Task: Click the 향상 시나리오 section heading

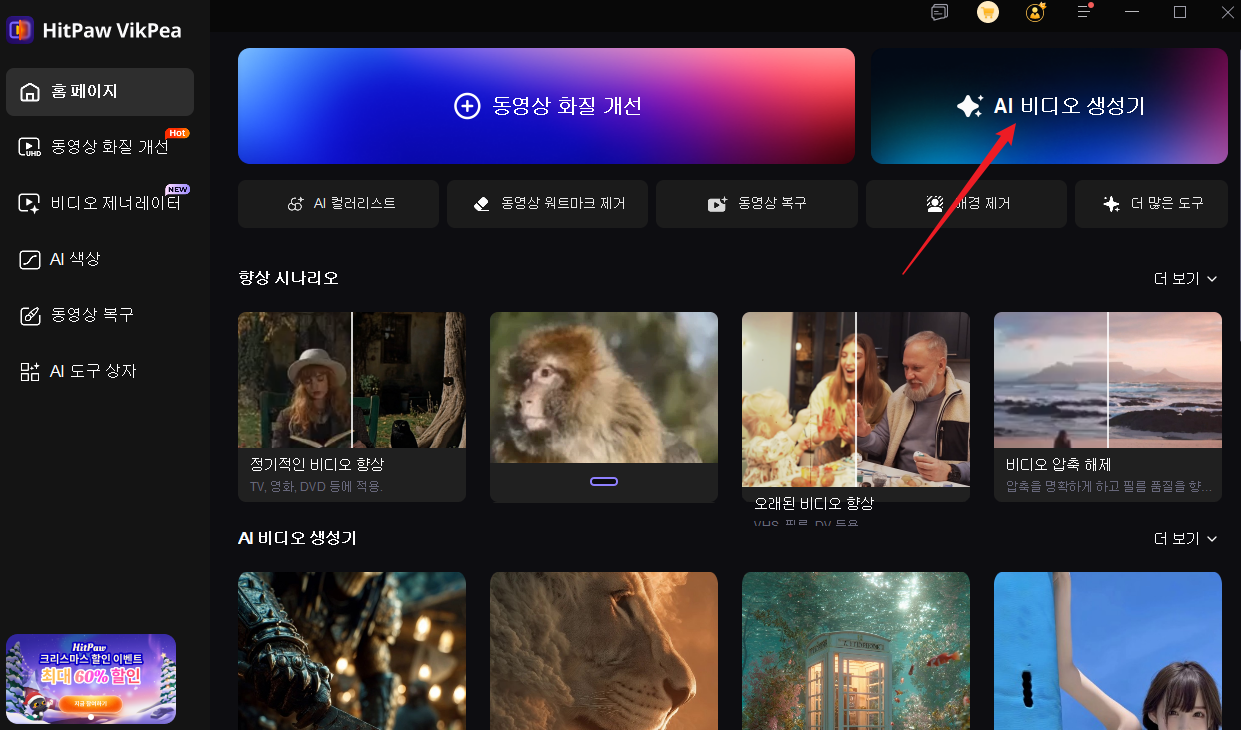Action: coord(288,278)
